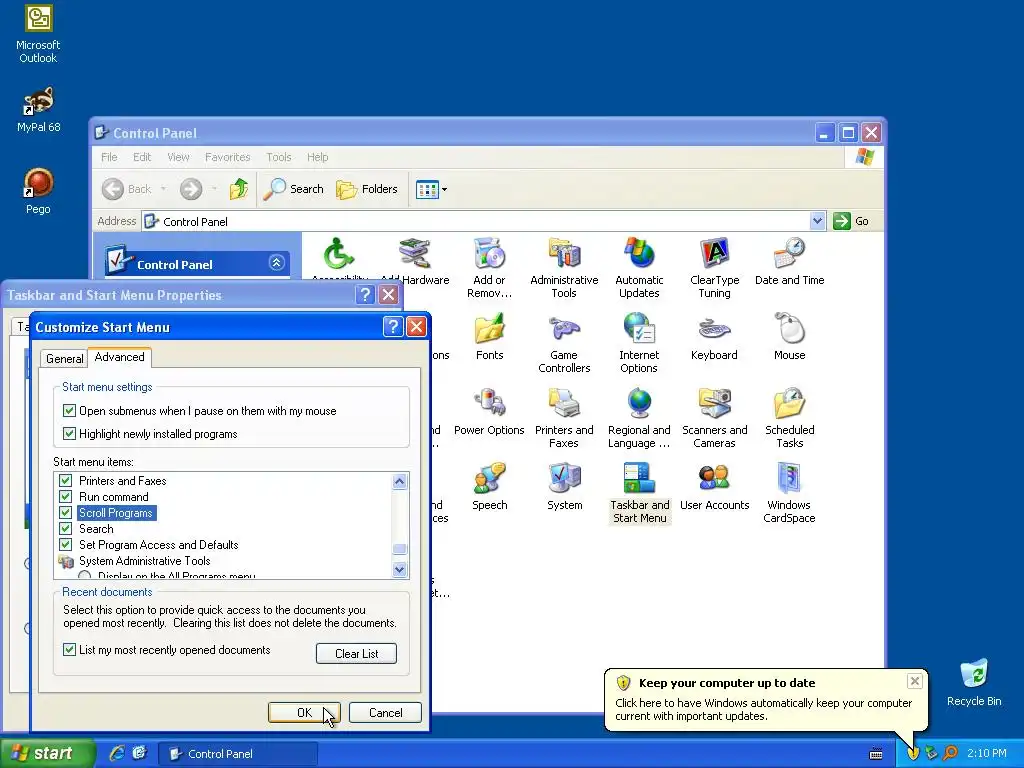Open Windows CardSpace icon
This screenshot has width=1024, height=768.
point(790,493)
